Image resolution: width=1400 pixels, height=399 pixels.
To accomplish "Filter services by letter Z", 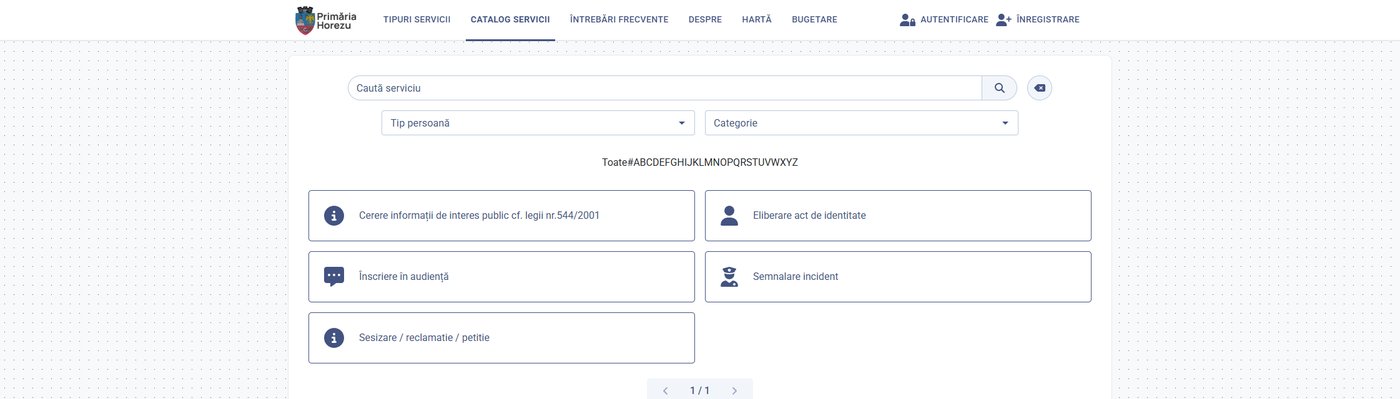I will tap(795, 163).
